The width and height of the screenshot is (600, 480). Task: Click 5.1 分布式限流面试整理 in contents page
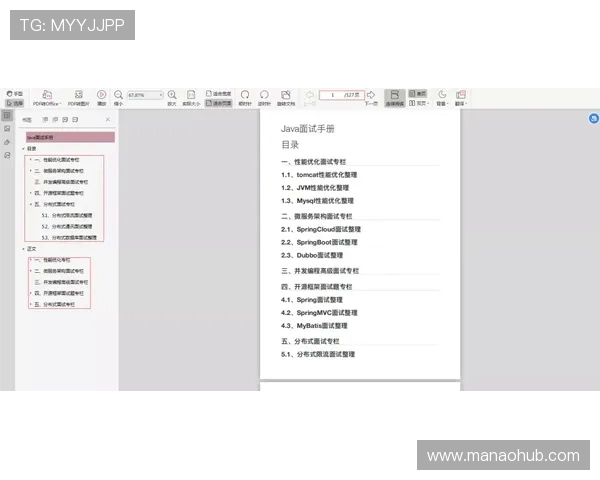pos(318,354)
